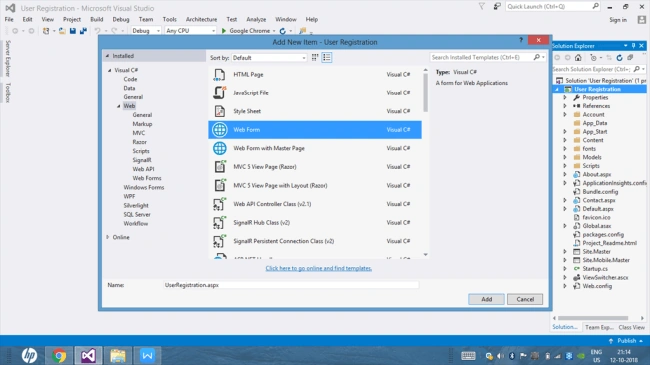Collapse the Visual C# tree node
Screen dimensions: 650x365
(110, 70)
